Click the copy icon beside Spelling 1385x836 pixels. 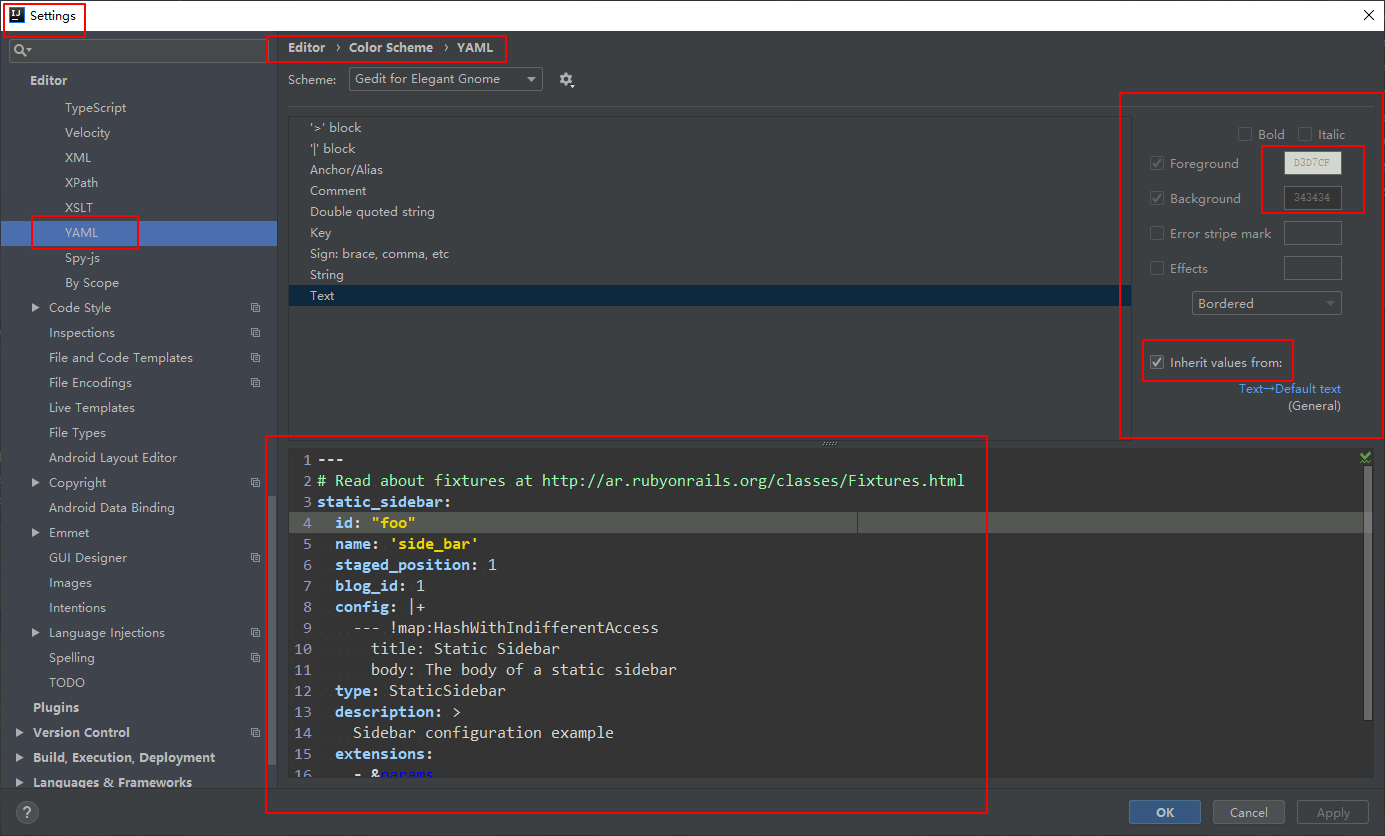click(256, 658)
